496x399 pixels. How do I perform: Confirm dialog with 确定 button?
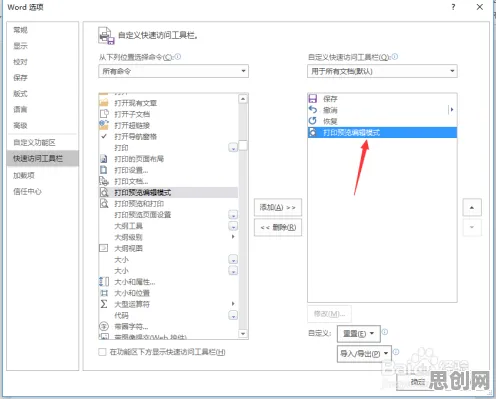[418, 382]
